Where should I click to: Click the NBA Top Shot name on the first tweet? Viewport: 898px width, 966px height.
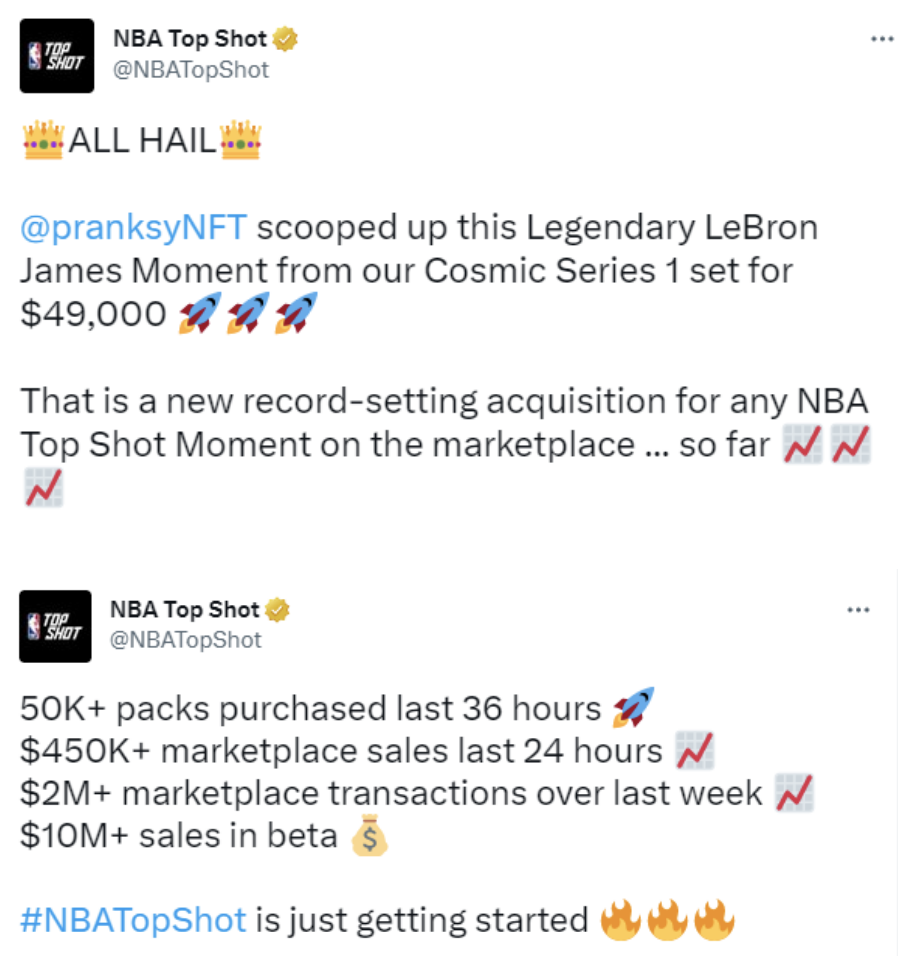190,40
